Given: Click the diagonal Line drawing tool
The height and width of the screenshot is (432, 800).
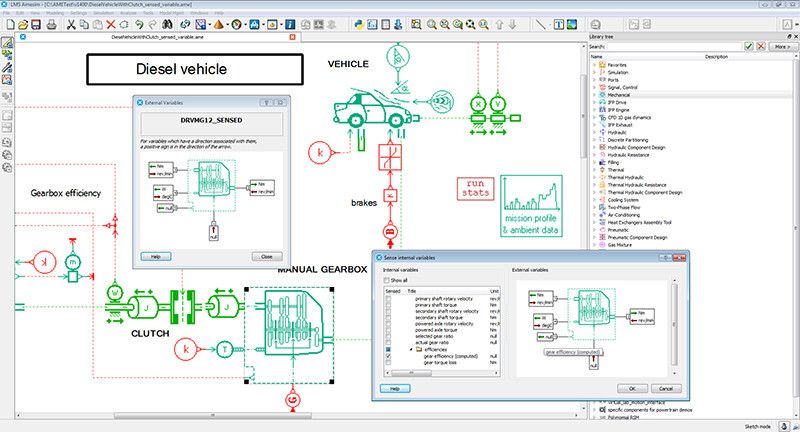Looking at the screenshot, I should point(540,24).
